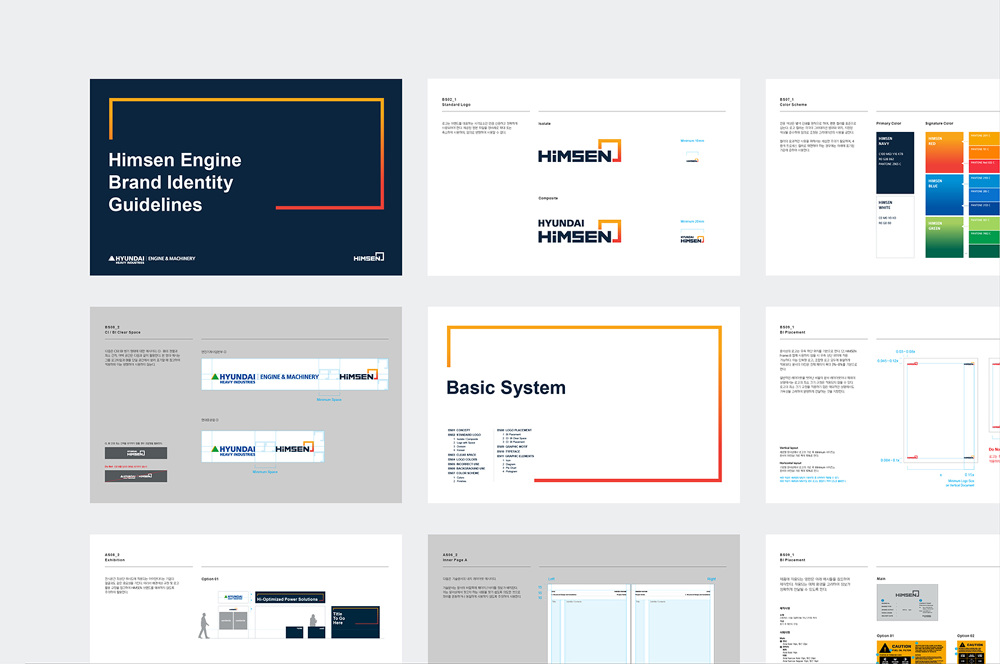This screenshot has height=664, width=1000.
Task: Click the small minimum-size composite logo
Action: pyautogui.click(x=692, y=239)
